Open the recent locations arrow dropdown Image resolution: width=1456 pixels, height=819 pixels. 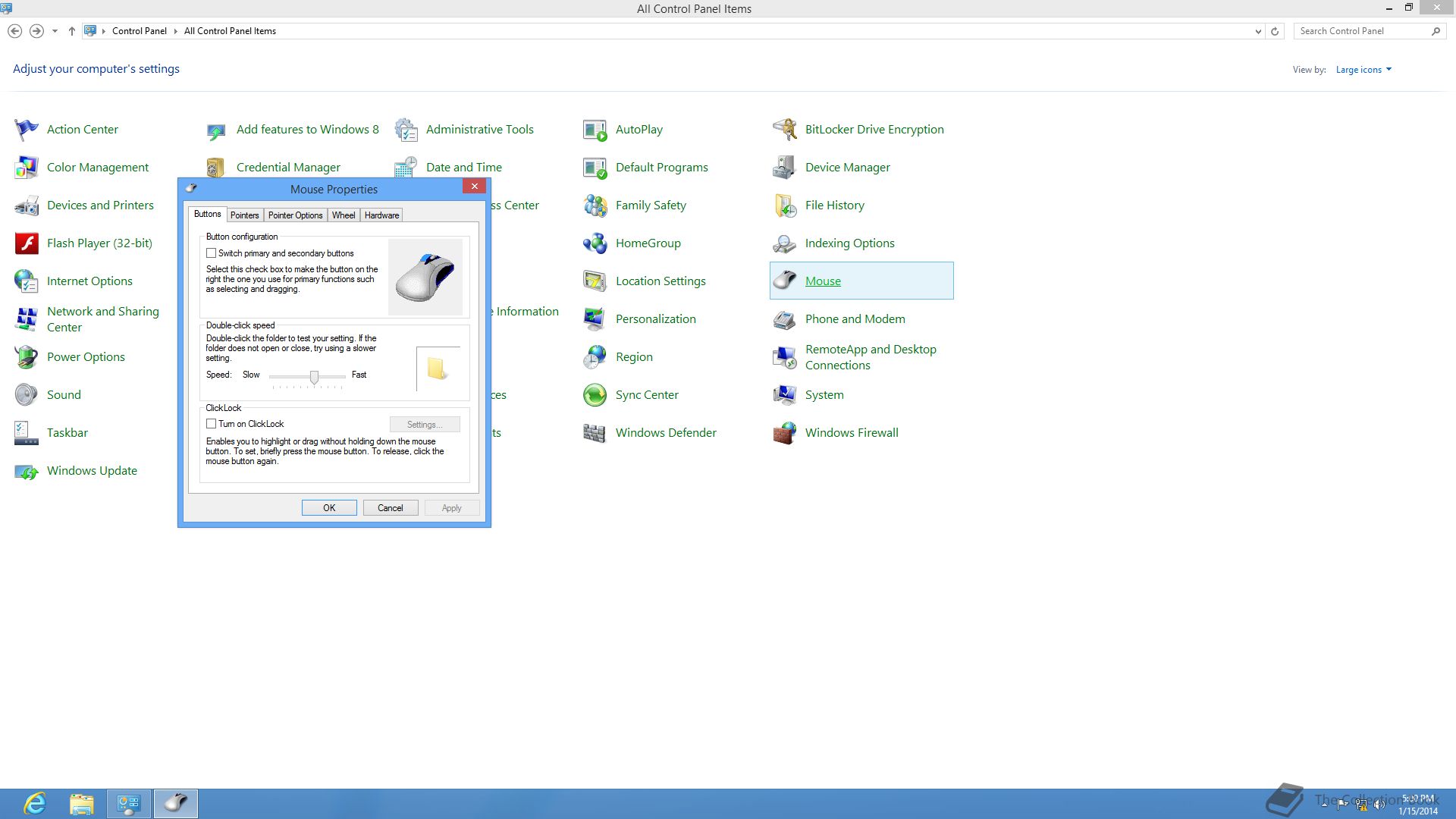coord(55,31)
